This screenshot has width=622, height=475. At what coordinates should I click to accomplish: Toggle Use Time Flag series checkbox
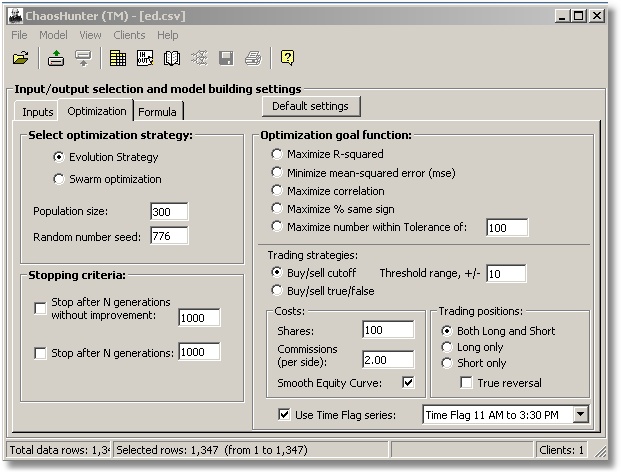284,415
